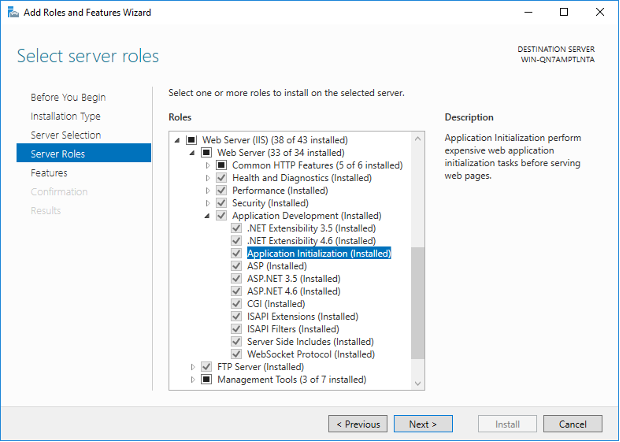The image size is (620, 442).
Task: Toggle ASP.NET 4.6 checkbox
Action: 237,291
